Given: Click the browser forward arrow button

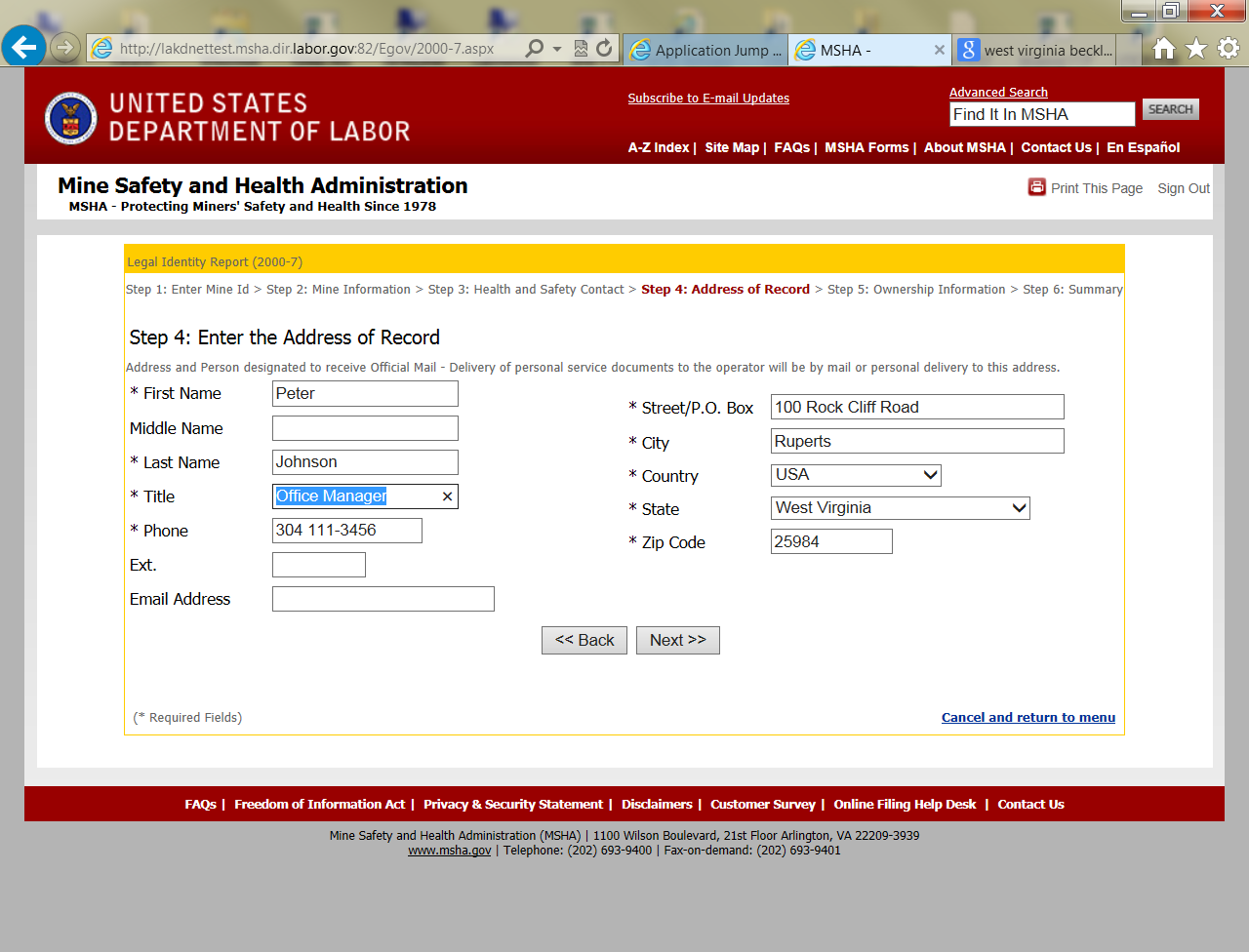Looking at the screenshot, I should point(64,47).
